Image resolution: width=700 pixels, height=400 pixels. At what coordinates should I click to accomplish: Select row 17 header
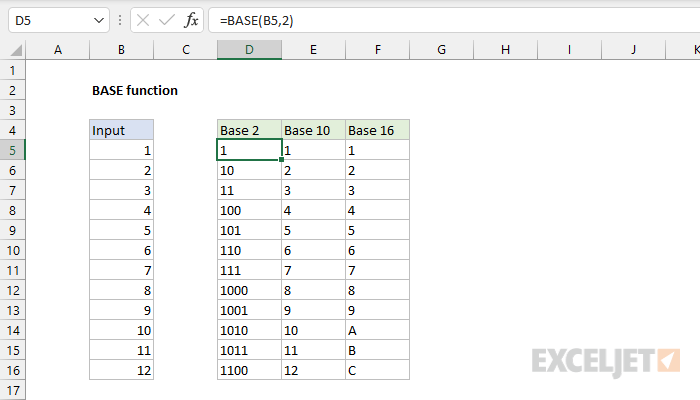tap(12, 390)
